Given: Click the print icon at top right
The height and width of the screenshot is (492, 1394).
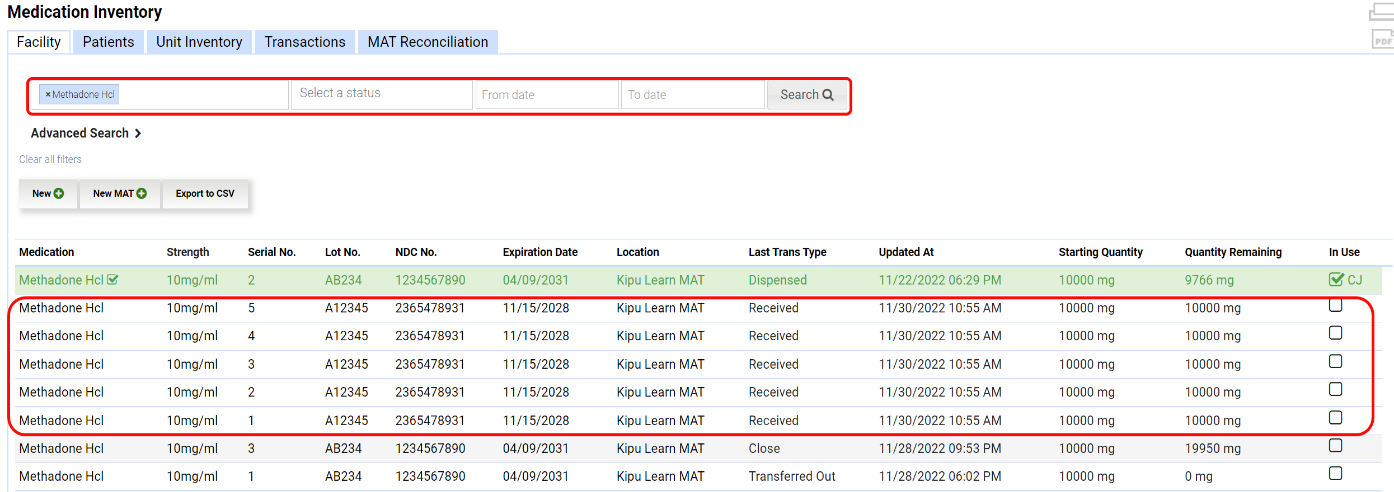Looking at the screenshot, I should pyautogui.click(x=1382, y=12).
